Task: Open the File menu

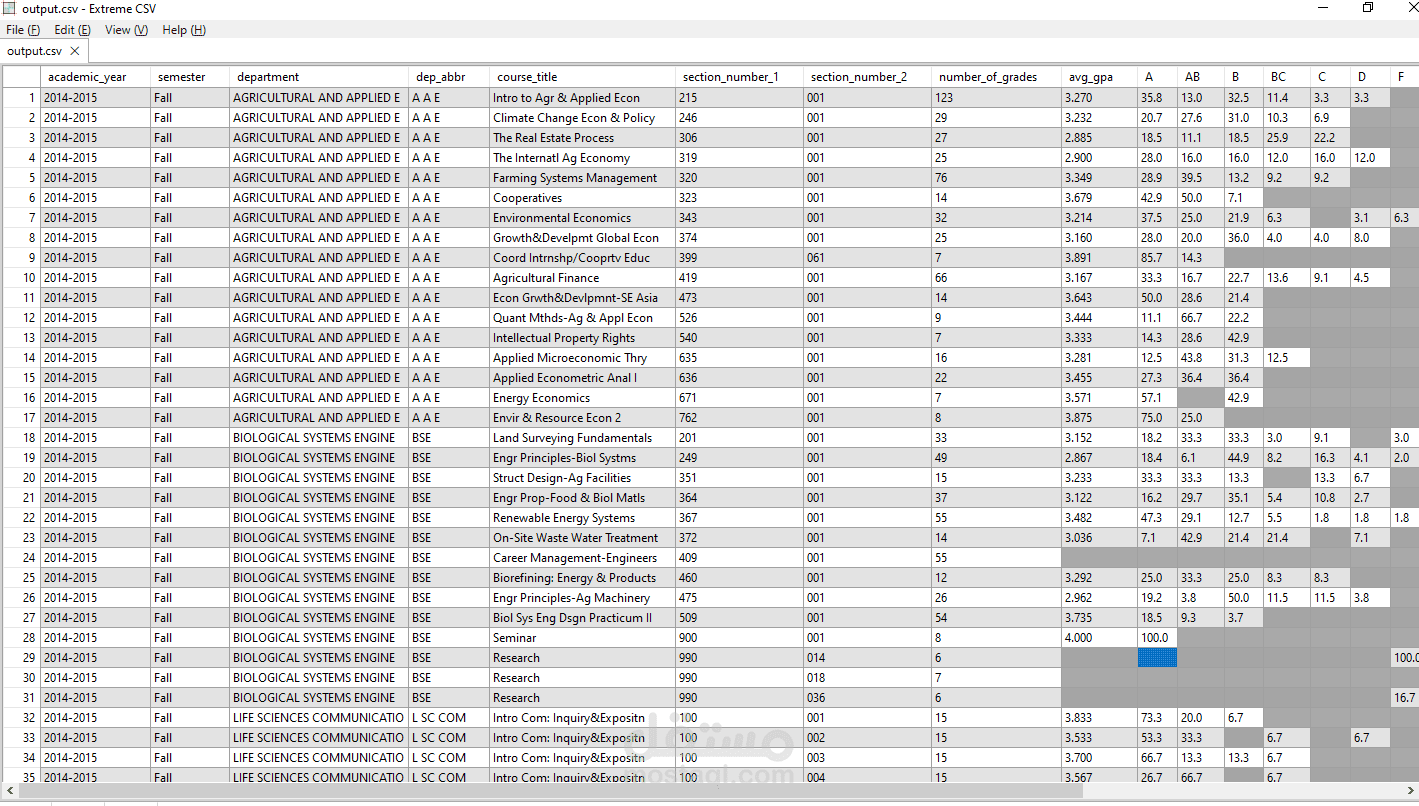Action: tap(23, 30)
